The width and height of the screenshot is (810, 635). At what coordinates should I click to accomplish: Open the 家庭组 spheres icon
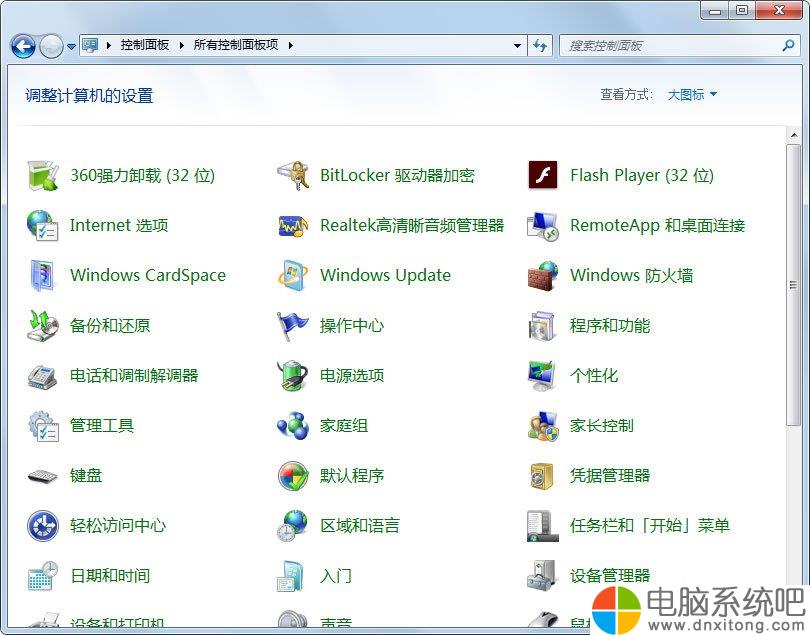(x=293, y=426)
